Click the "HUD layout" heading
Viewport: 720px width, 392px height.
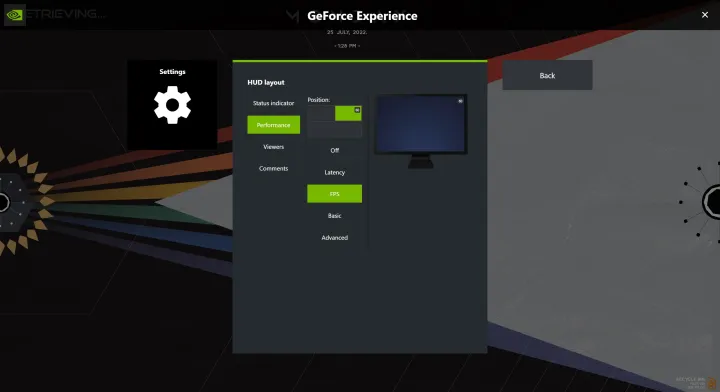pyautogui.click(x=266, y=83)
